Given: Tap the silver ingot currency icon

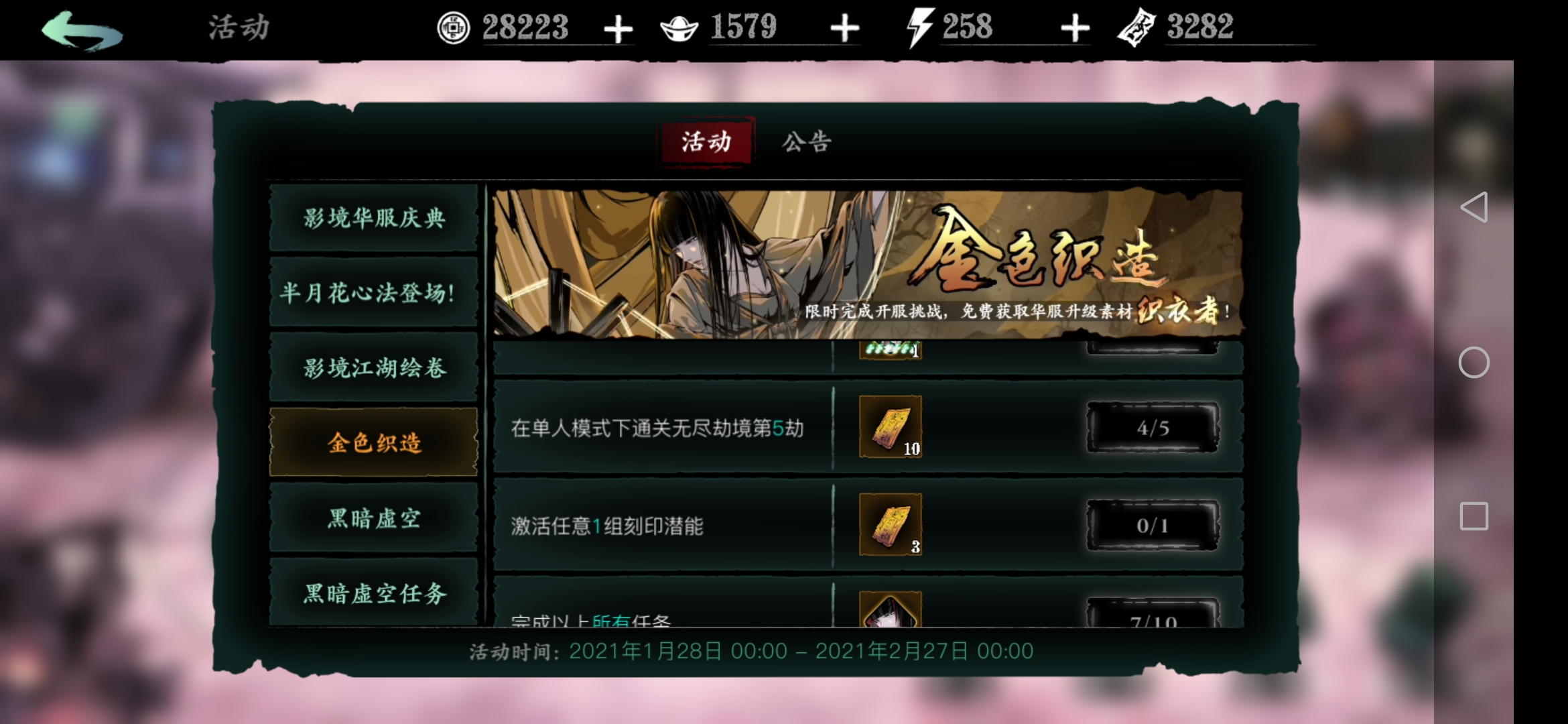Looking at the screenshot, I should tap(679, 29).
